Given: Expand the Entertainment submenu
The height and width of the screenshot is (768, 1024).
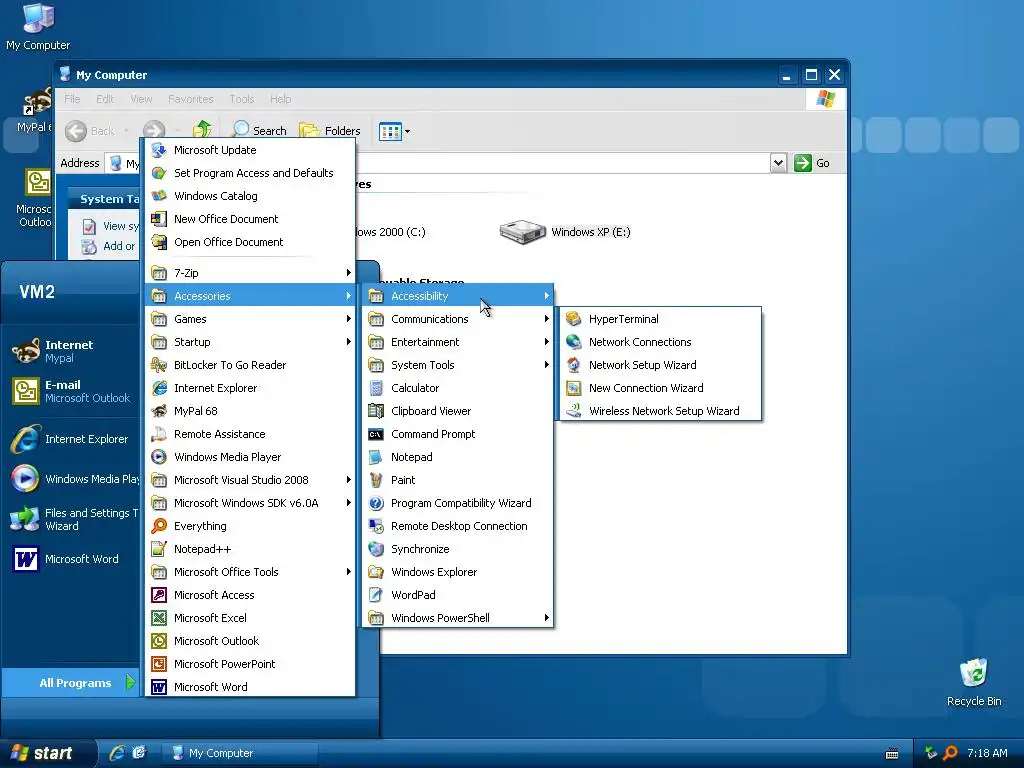Looking at the screenshot, I should click(x=458, y=342).
